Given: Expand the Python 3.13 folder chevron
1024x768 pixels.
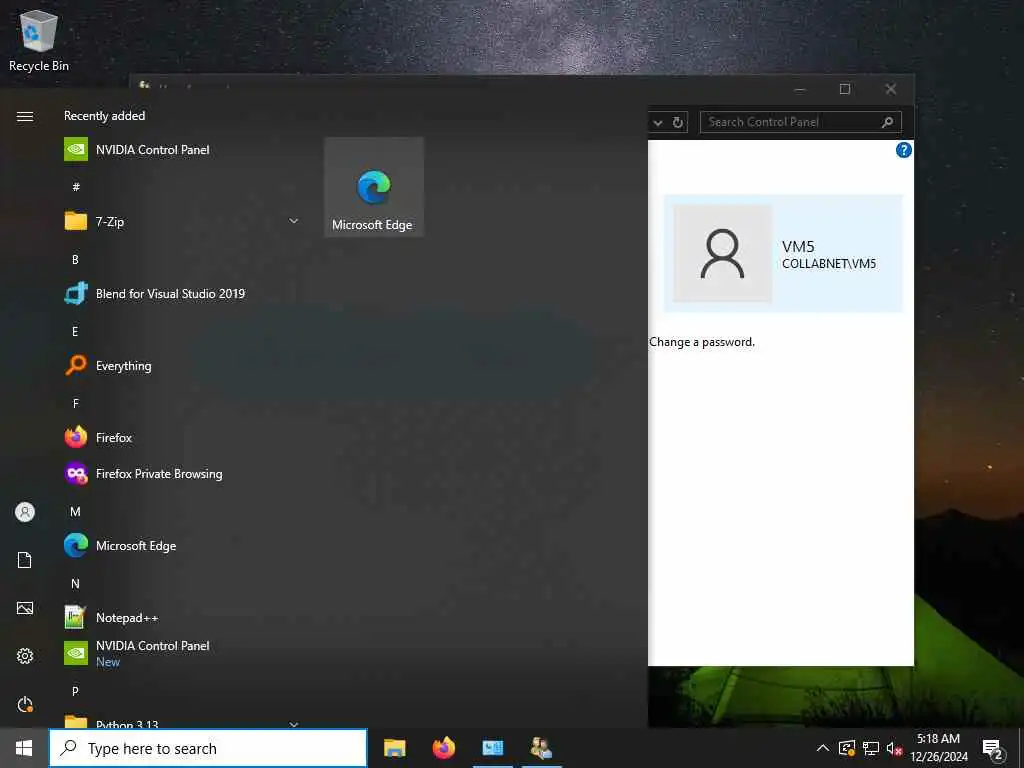Looking at the screenshot, I should [x=294, y=724].
